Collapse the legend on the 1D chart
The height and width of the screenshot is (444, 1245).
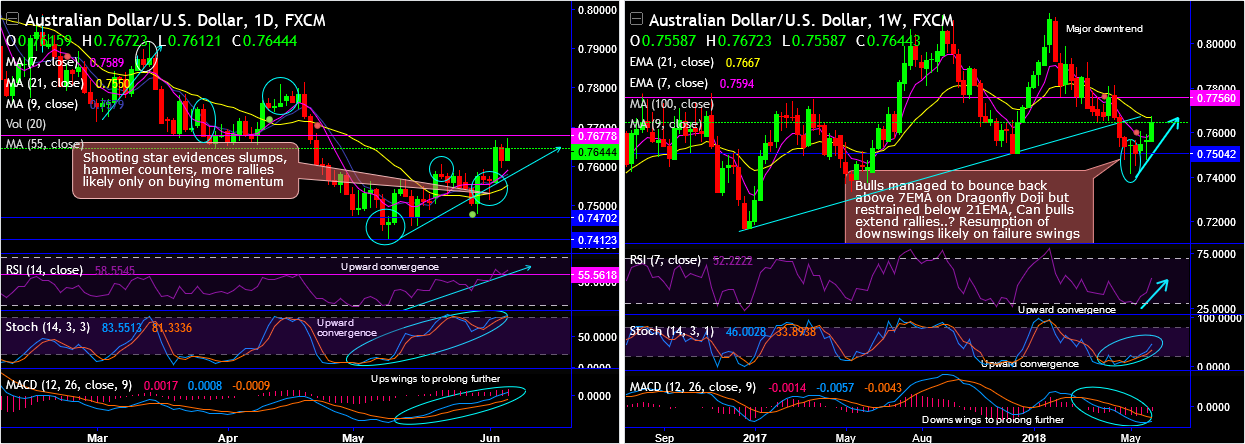[x=14, y=19]
